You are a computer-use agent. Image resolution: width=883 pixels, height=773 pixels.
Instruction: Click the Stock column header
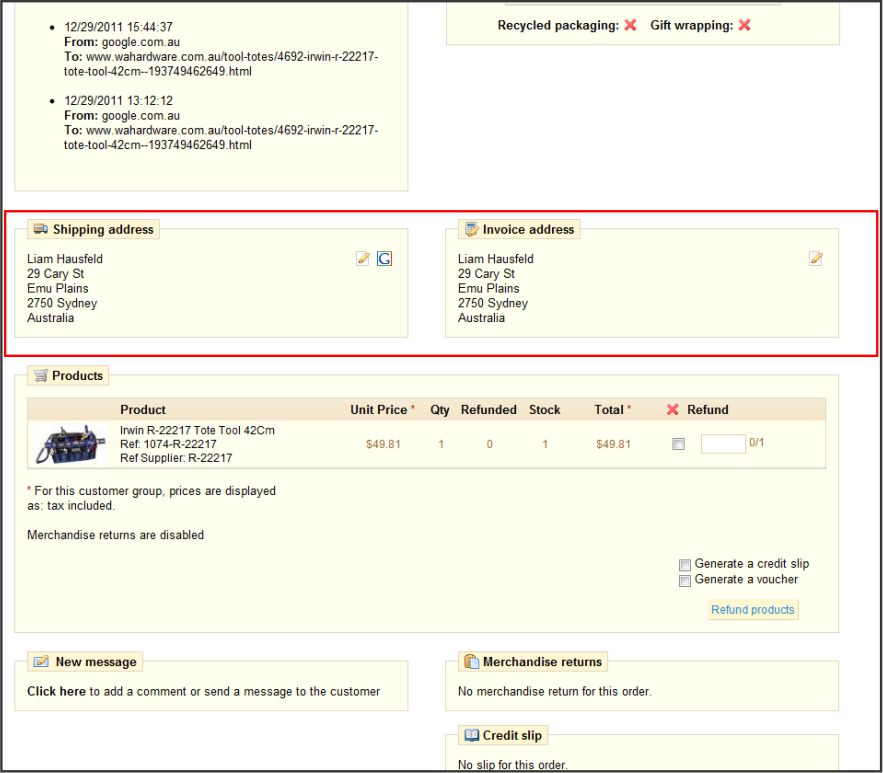tap(545, 409)
